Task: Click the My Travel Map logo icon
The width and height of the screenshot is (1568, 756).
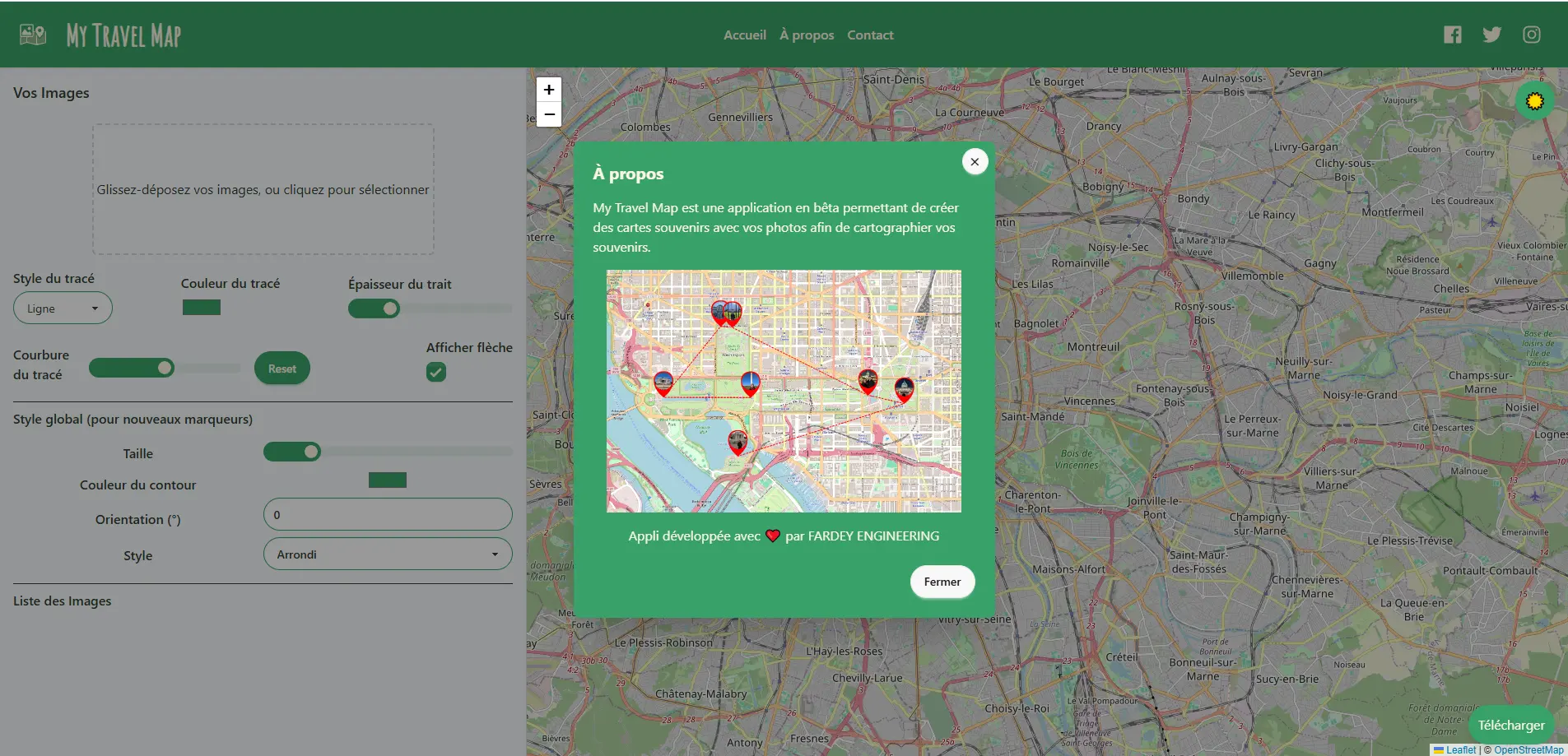Action: pyautogui.click(x=33, y=35)
